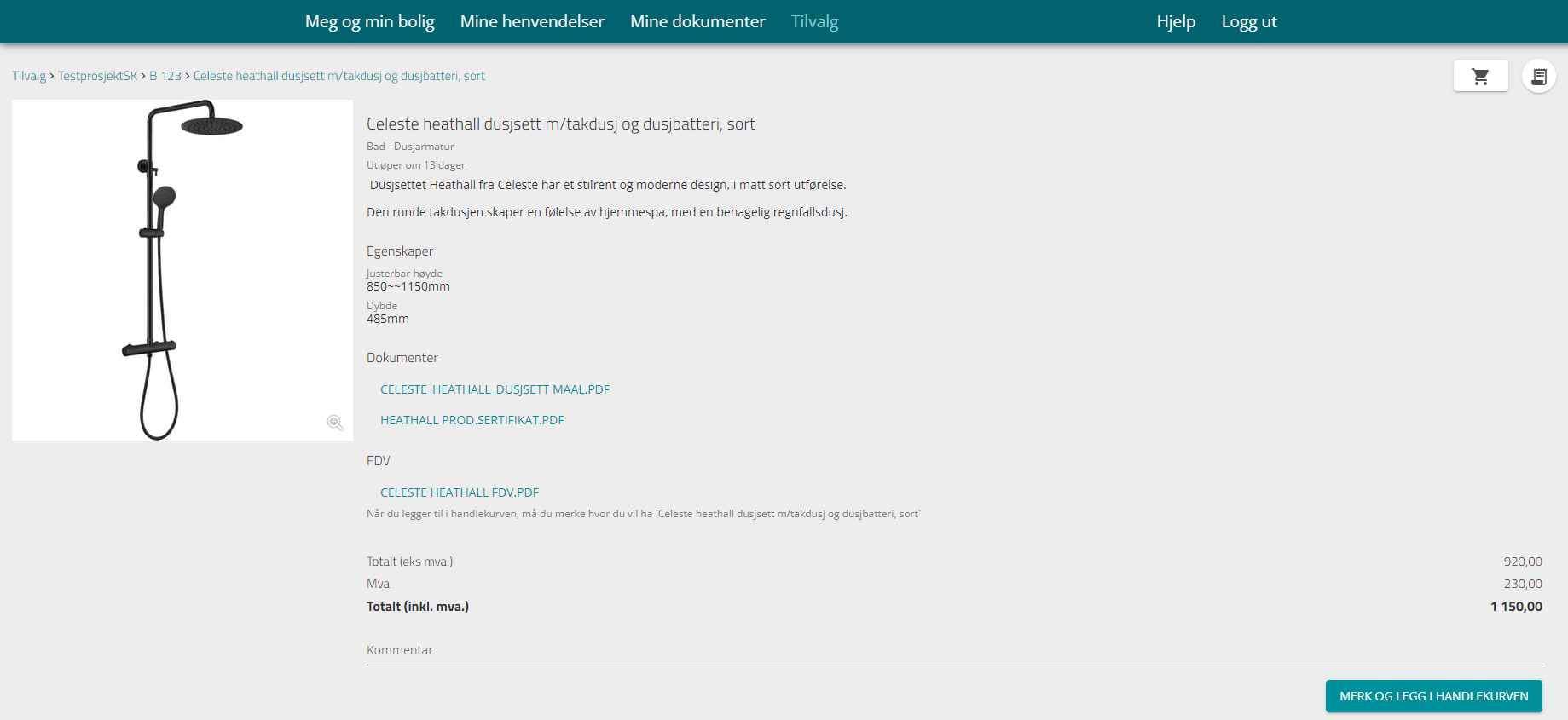Open Meg og min bolig menu
1568x720 pixels.
(x=370, y=21)
